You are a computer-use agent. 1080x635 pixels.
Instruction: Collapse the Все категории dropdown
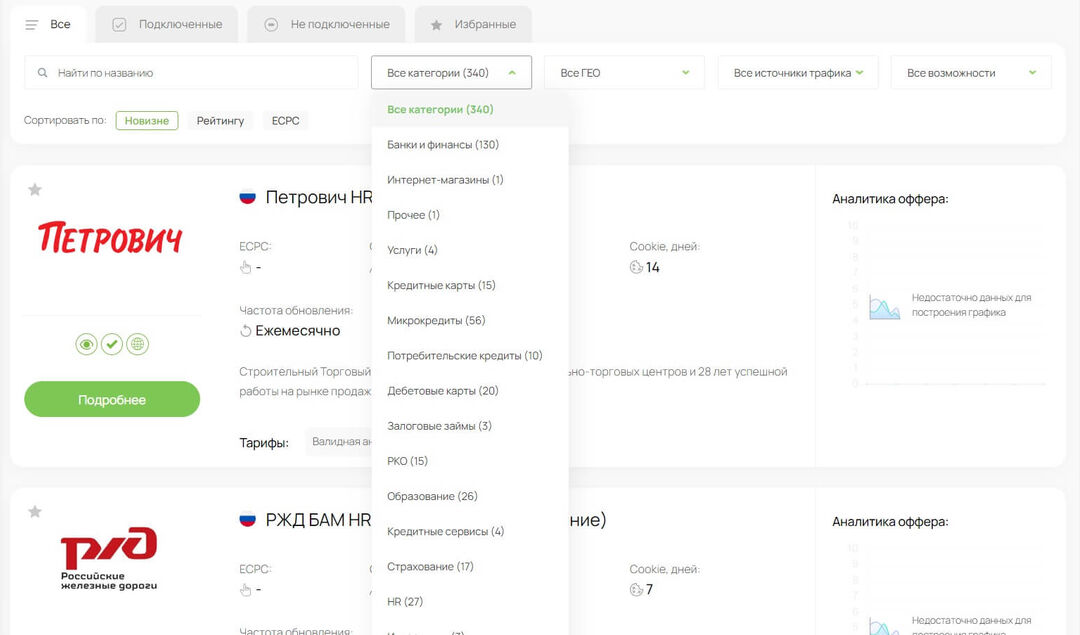click(x=451, y=72)
